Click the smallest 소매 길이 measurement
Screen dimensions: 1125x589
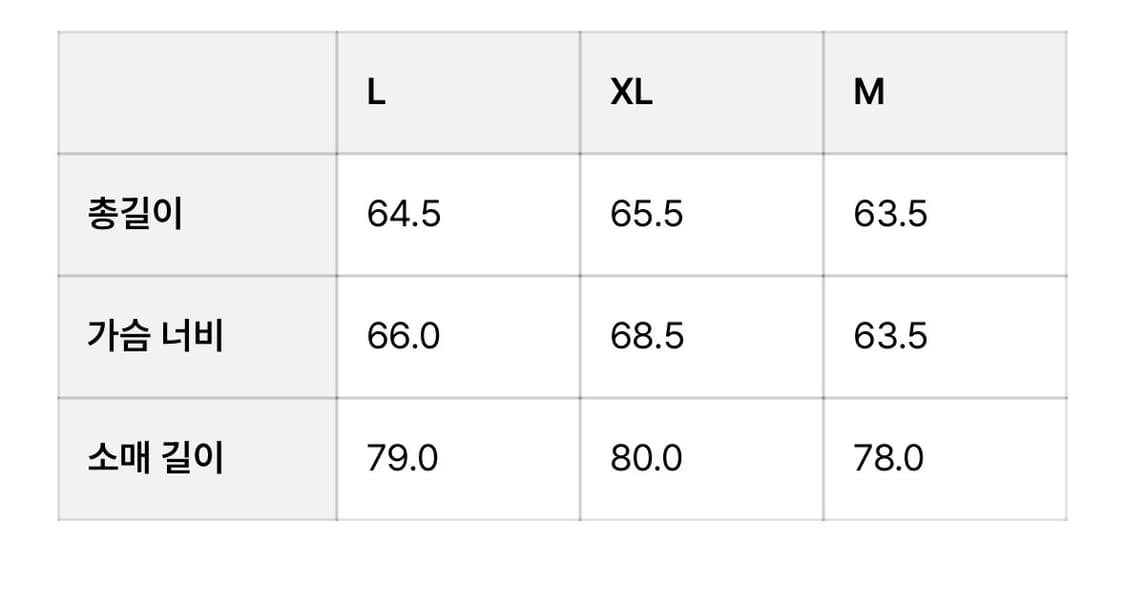coord(888,459)
